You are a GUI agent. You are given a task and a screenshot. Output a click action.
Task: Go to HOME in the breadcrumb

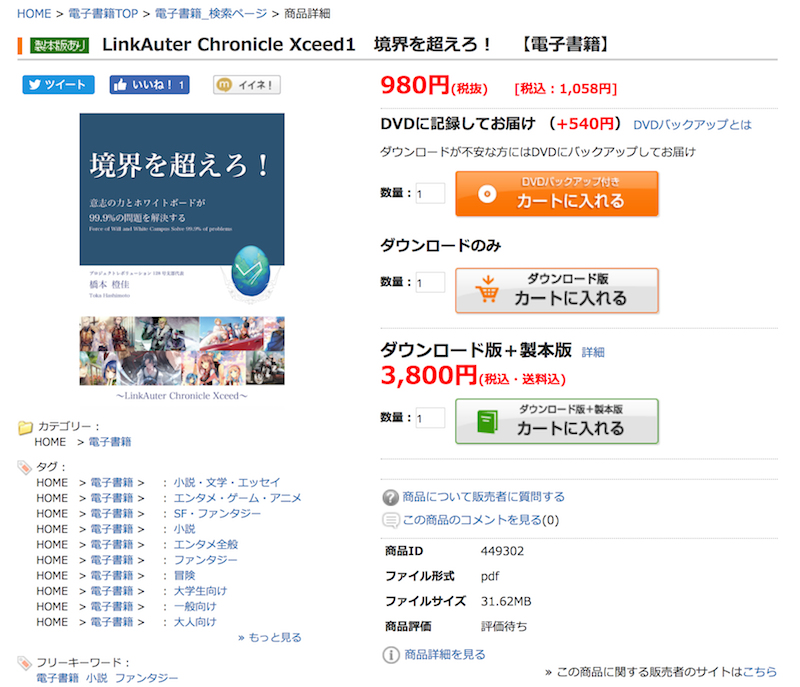pos(34,14)
